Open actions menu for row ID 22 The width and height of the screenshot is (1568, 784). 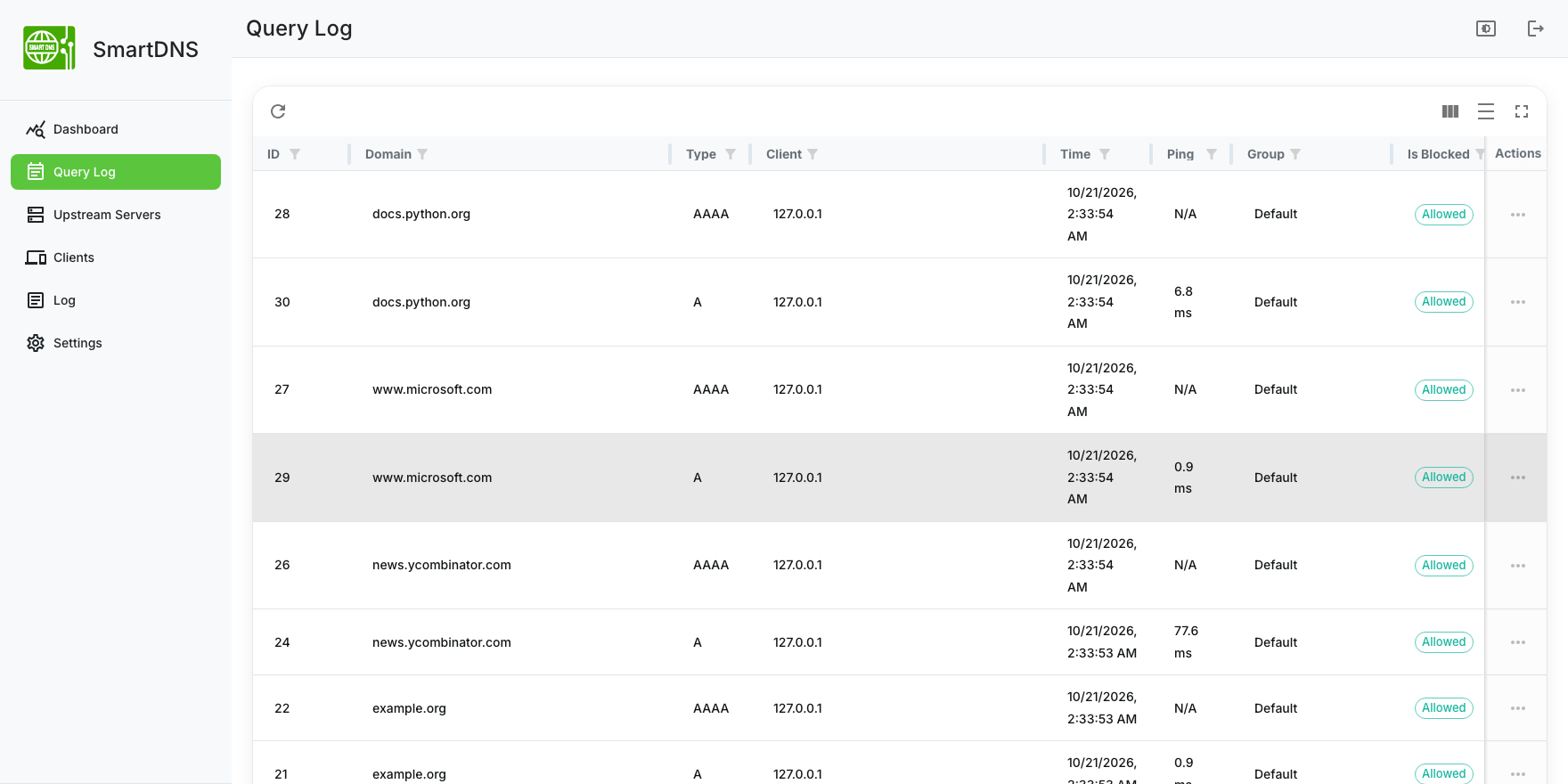[1518, 708]
